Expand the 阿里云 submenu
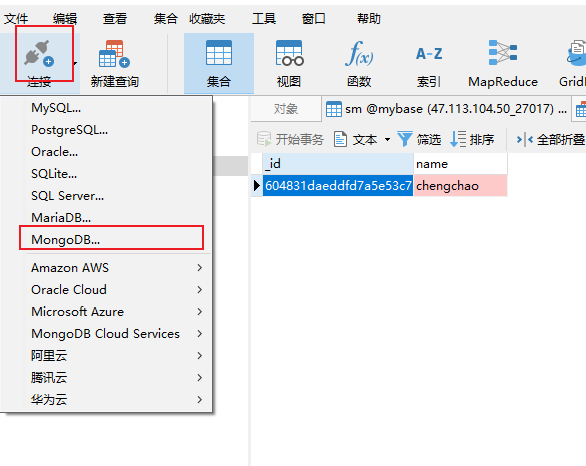 point(107,355)
